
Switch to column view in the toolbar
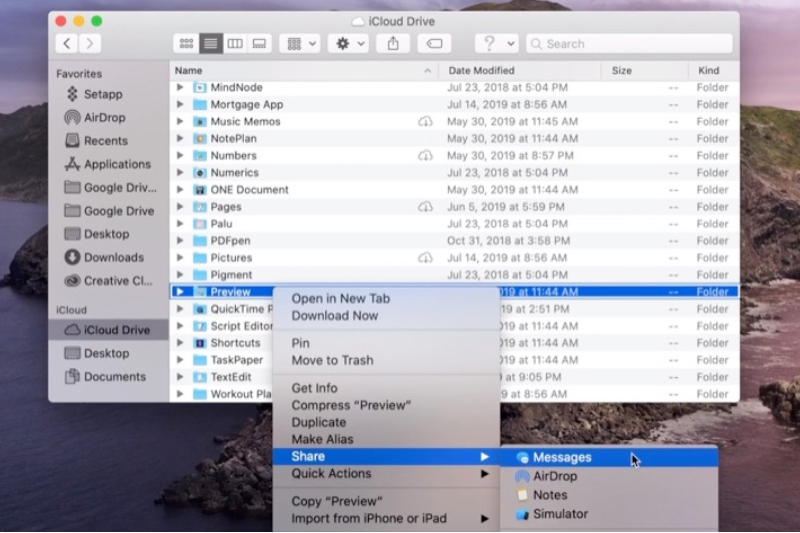(x=235, y=44)
